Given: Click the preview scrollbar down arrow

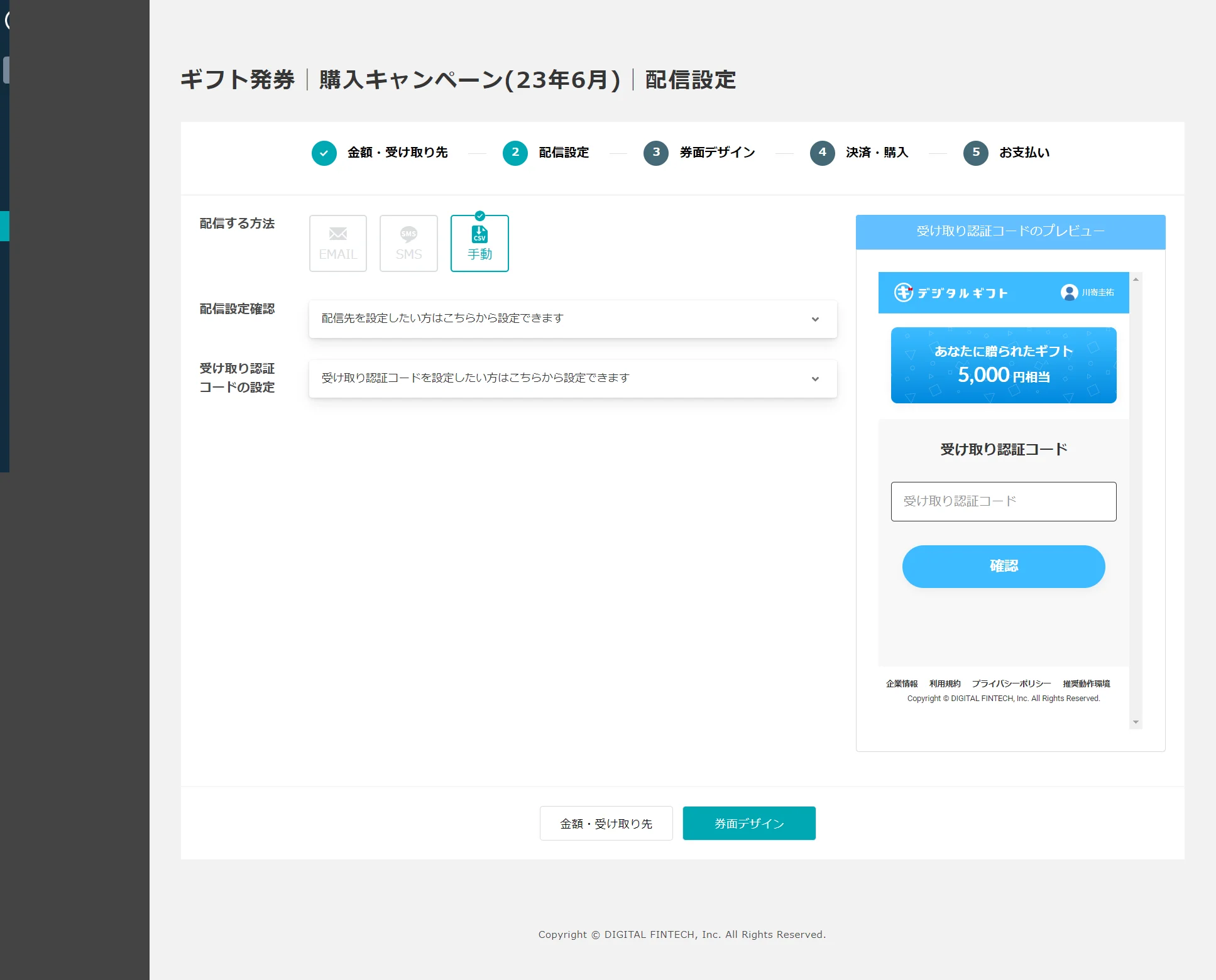Looking at the screenshot, I should [x=1136, y=722].
